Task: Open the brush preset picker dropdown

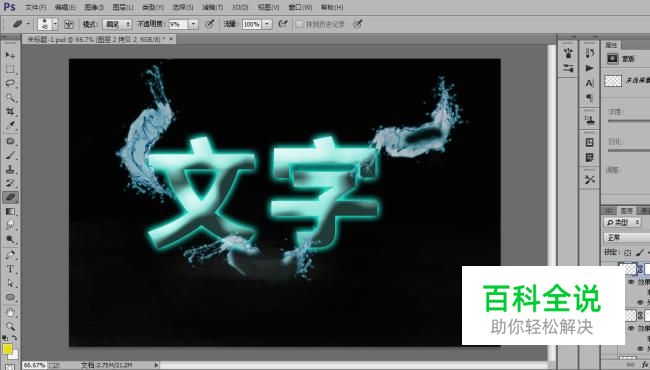Action: (55, 24)
